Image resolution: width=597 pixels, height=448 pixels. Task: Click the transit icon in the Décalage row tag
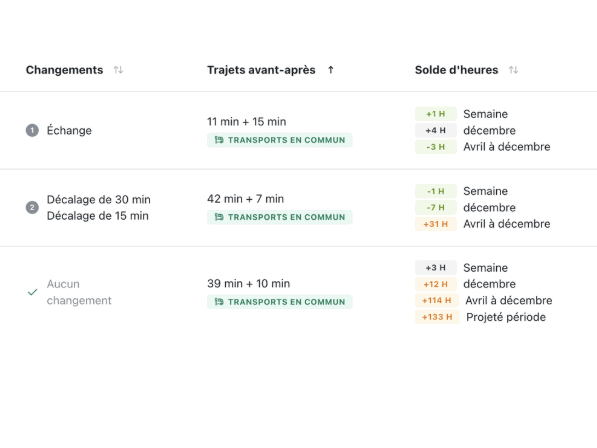(219, 217)
